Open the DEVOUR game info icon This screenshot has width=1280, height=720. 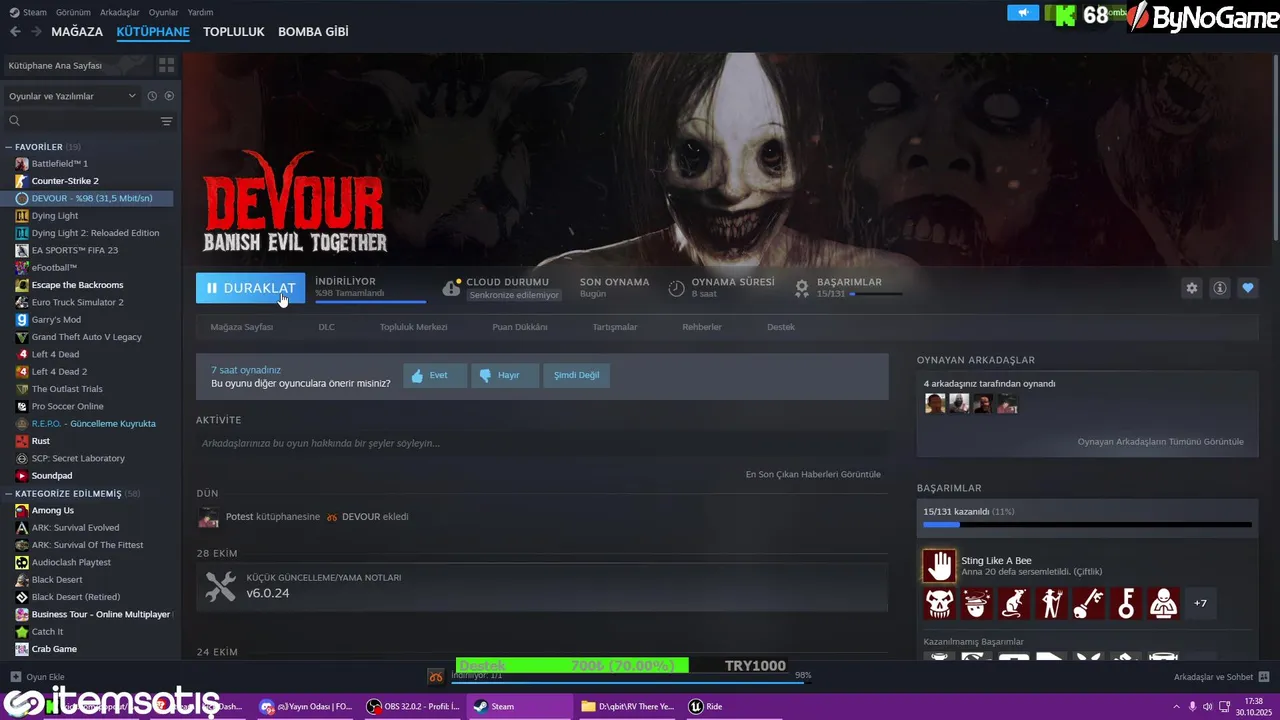(x=1219, y=288)
